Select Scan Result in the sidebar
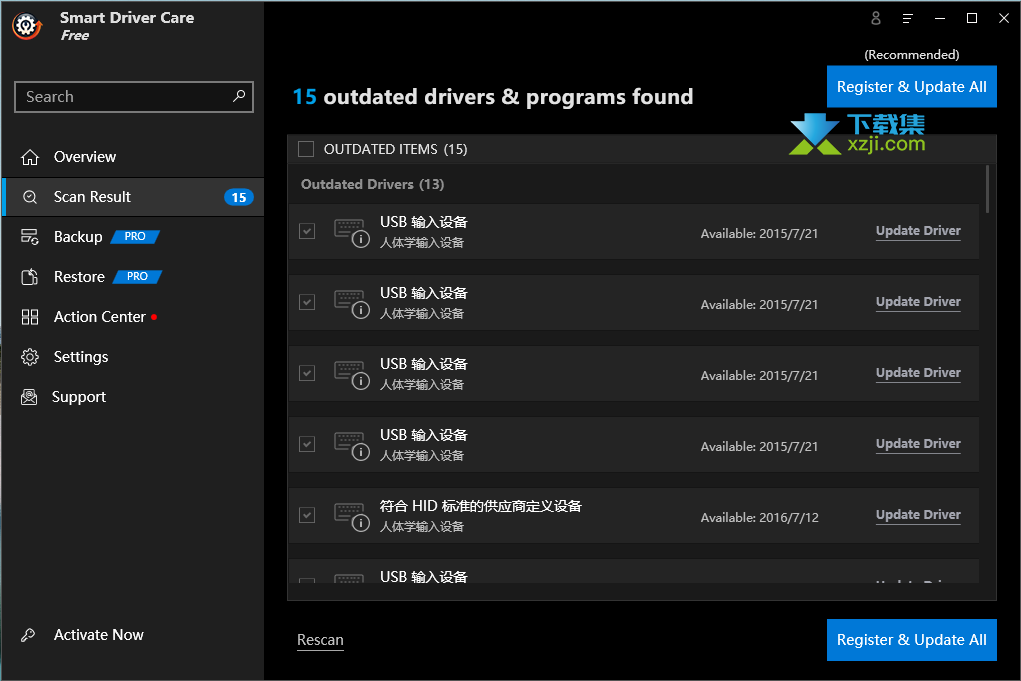1021x681 pixels. click(x=133, y=197)
